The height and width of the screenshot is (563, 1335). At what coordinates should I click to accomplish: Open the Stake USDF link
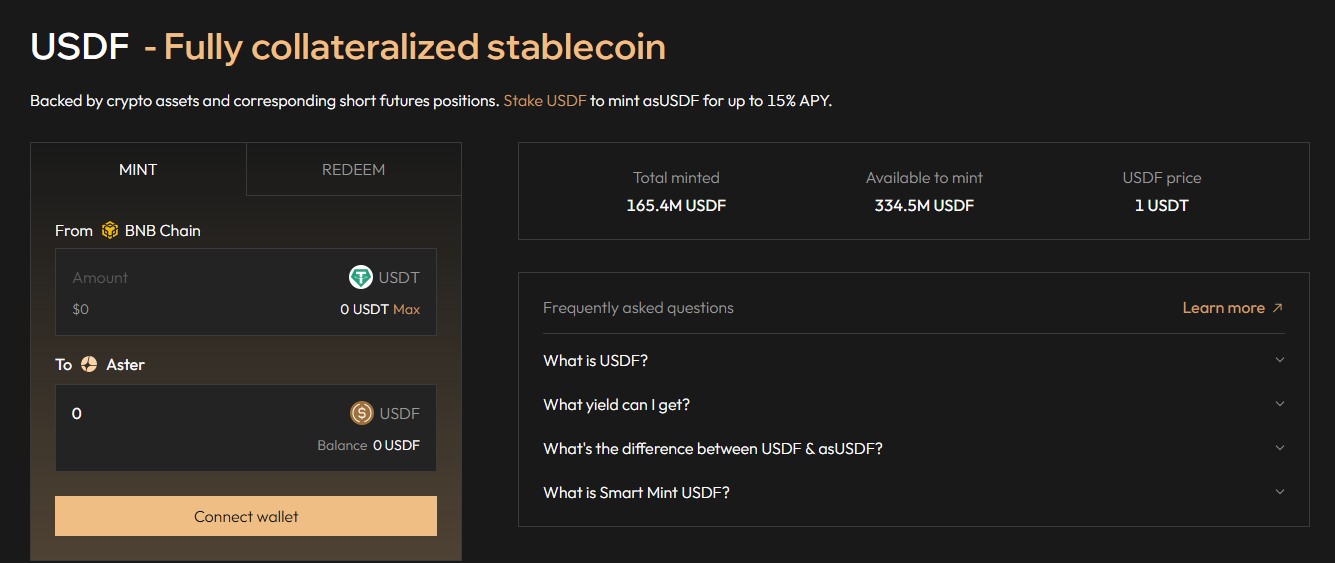coord(545,101)
